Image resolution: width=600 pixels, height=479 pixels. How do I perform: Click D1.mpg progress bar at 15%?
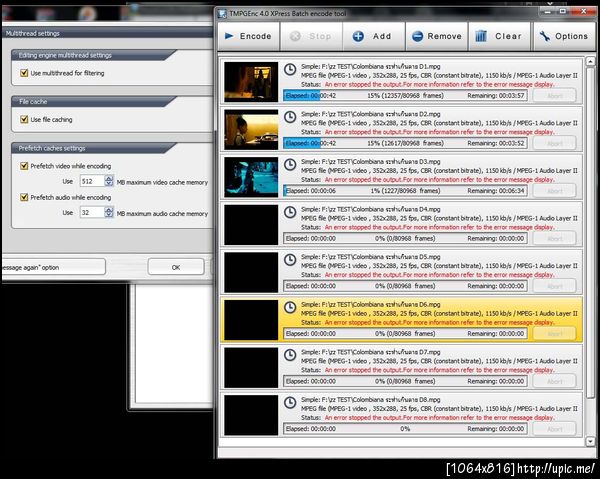coord(405,96)
